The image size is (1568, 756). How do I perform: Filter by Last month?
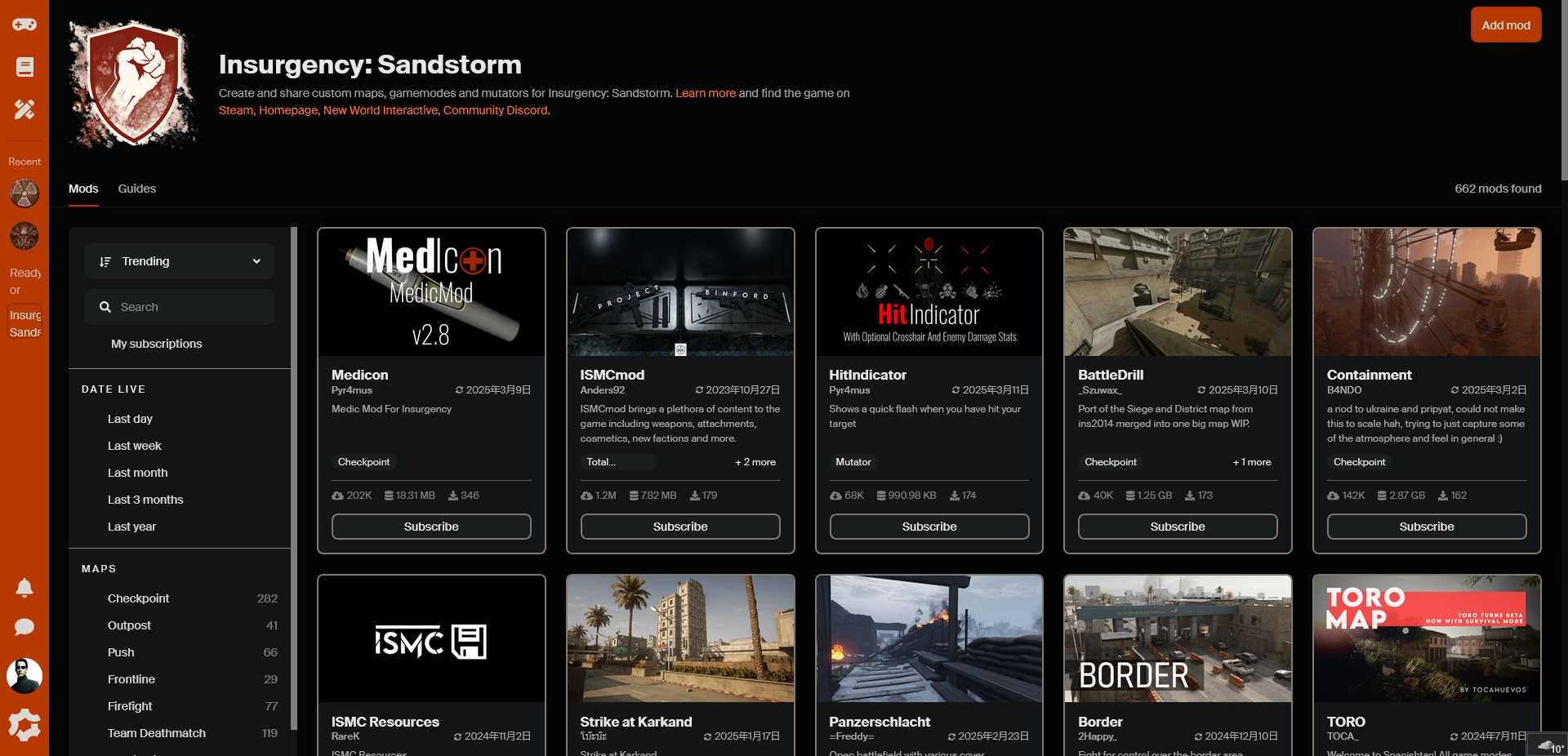point(138,473)
